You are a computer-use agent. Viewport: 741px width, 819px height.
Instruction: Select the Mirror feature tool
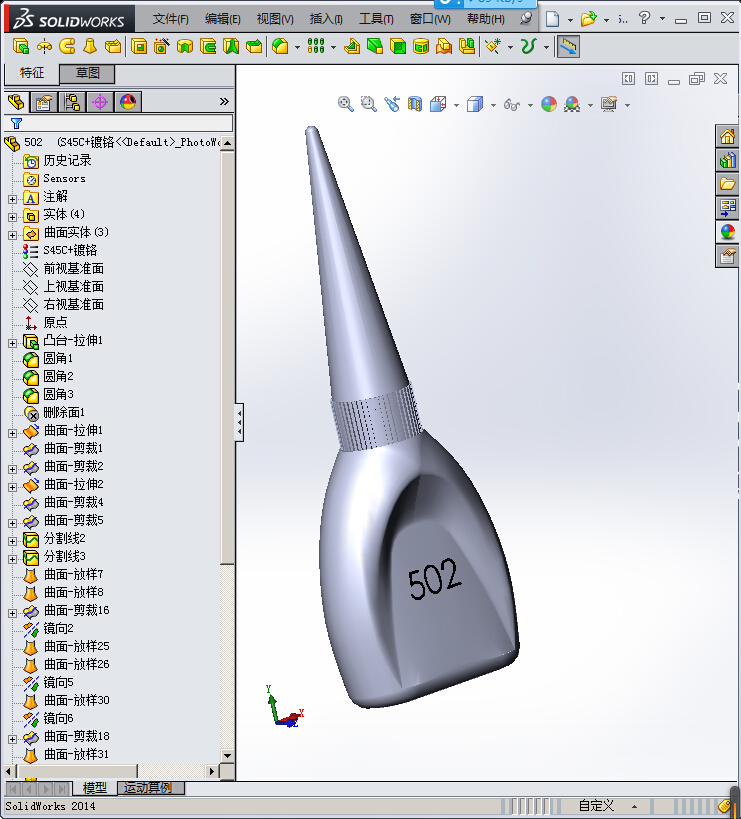pyautogui.click(x=467, y=46)
